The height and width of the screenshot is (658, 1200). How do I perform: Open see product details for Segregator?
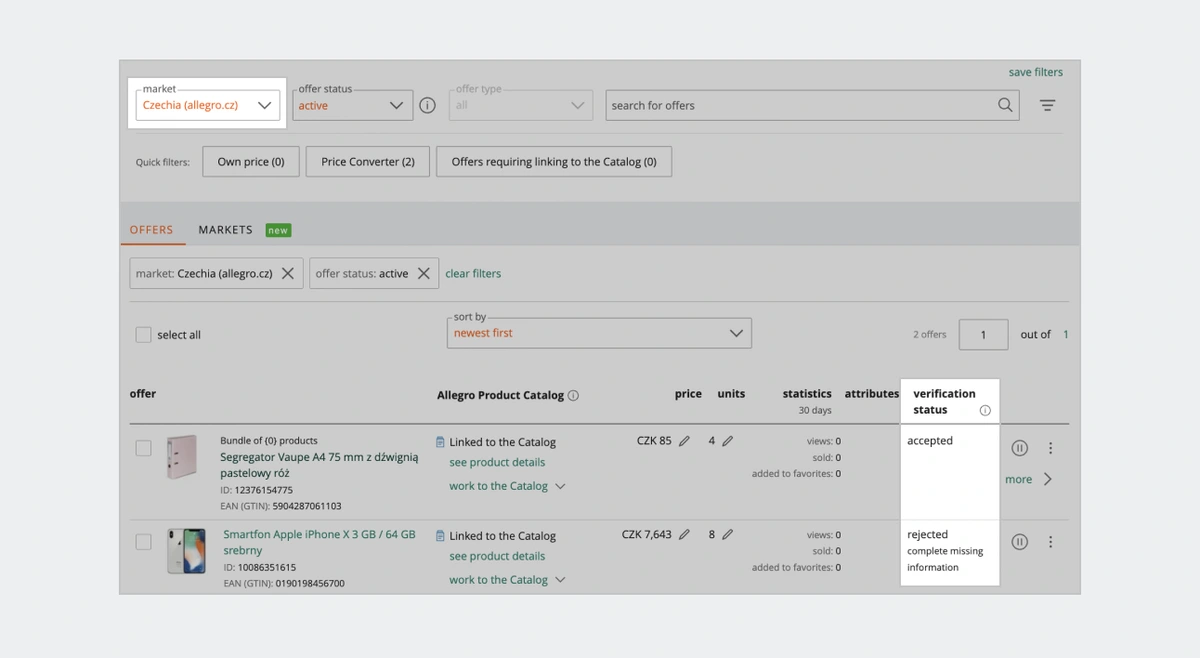tap(497, 462)
